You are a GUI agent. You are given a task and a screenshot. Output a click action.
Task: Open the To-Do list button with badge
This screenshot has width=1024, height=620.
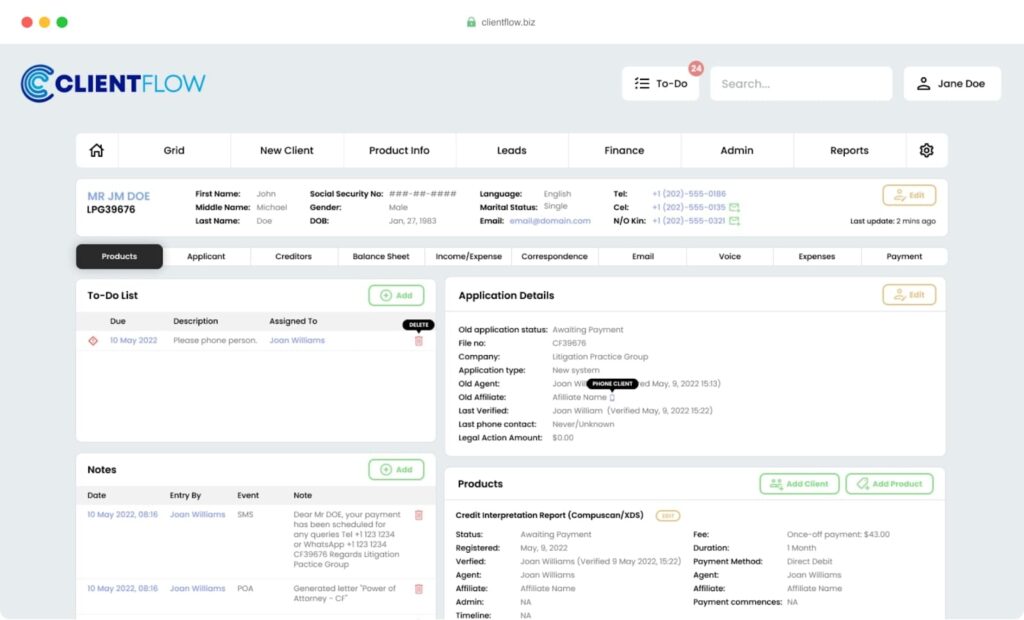(660, 84)
